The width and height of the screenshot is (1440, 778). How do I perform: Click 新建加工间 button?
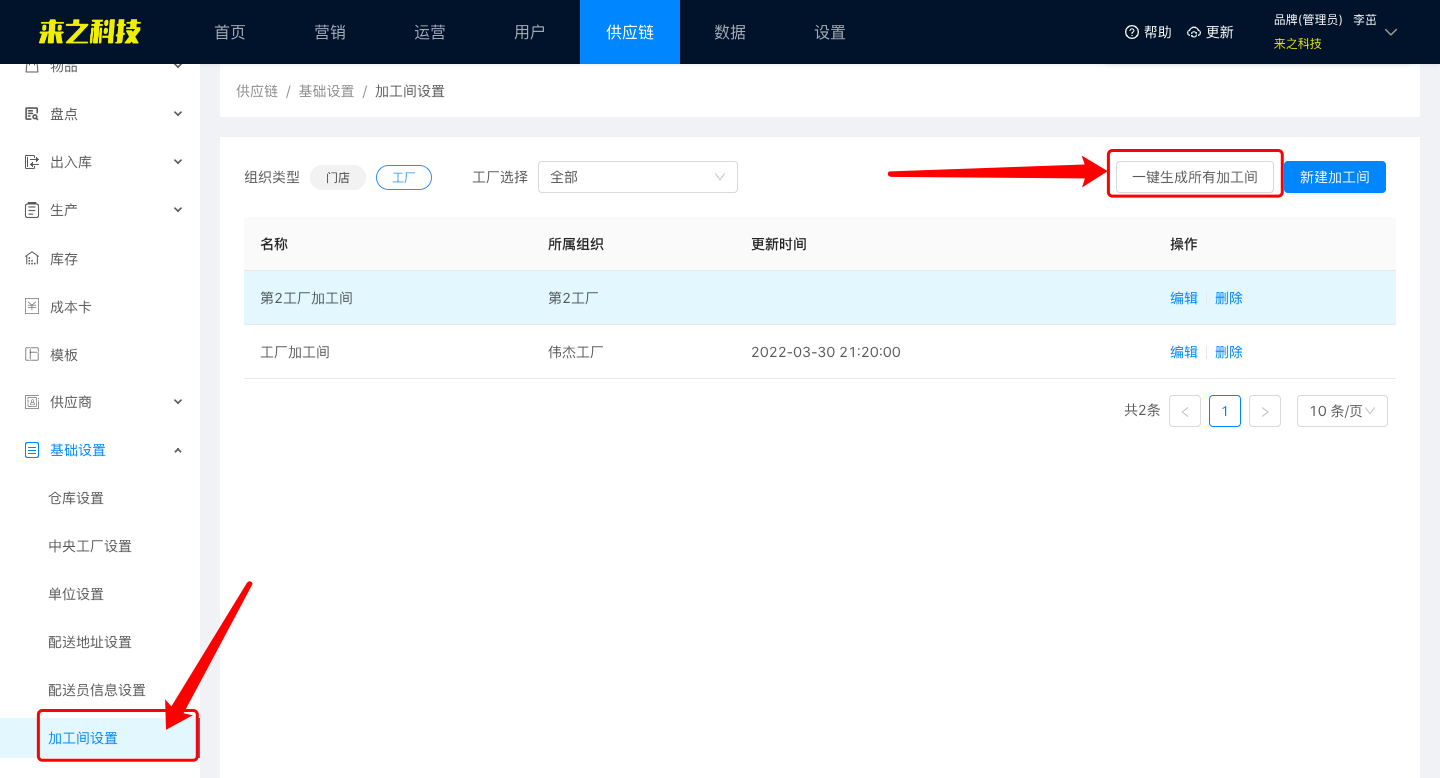[1335, 177]
